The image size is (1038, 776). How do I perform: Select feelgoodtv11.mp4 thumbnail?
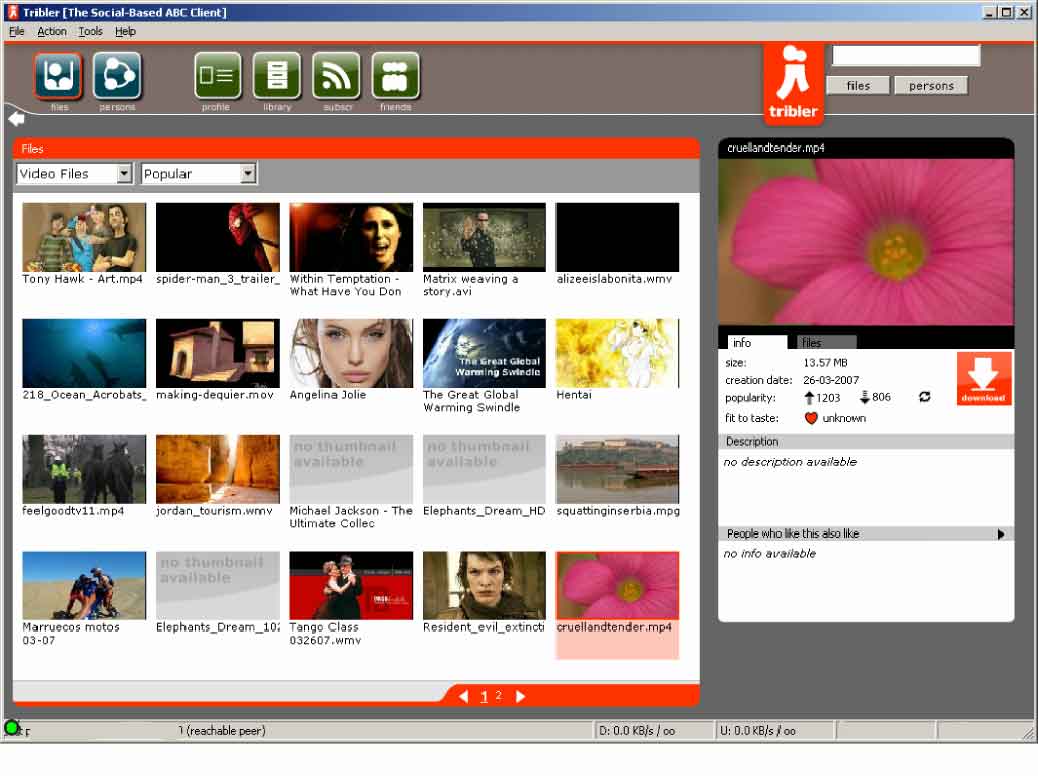84,469
